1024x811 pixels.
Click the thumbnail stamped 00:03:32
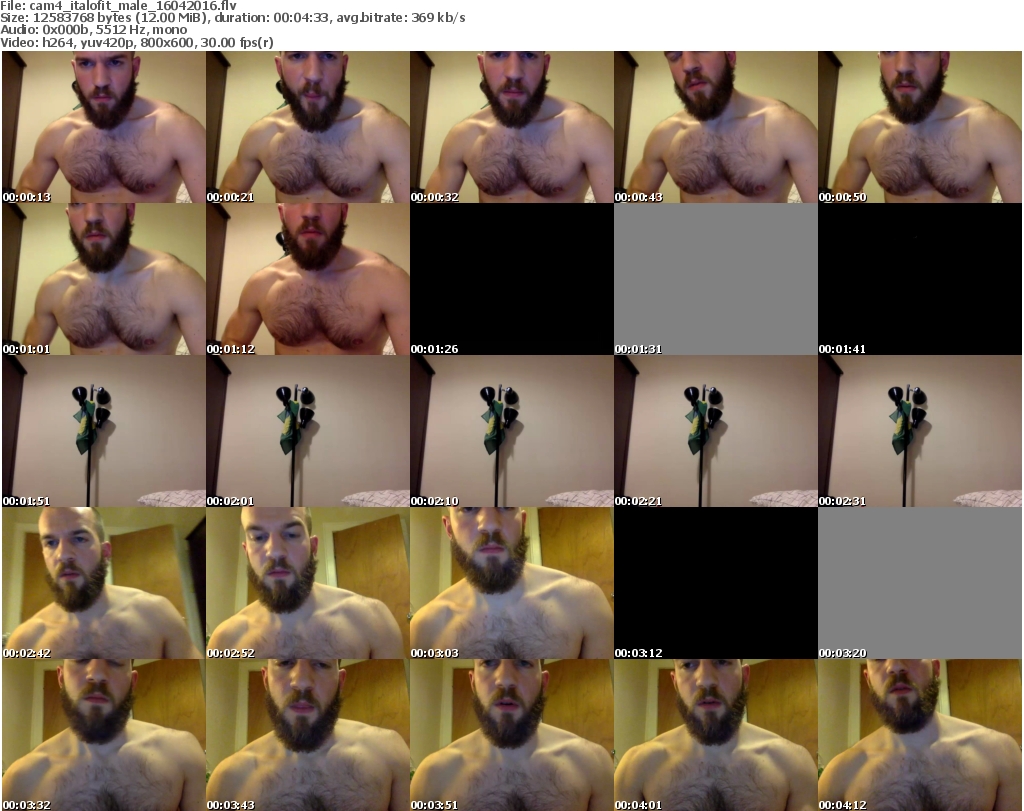[x=104, y=735]
